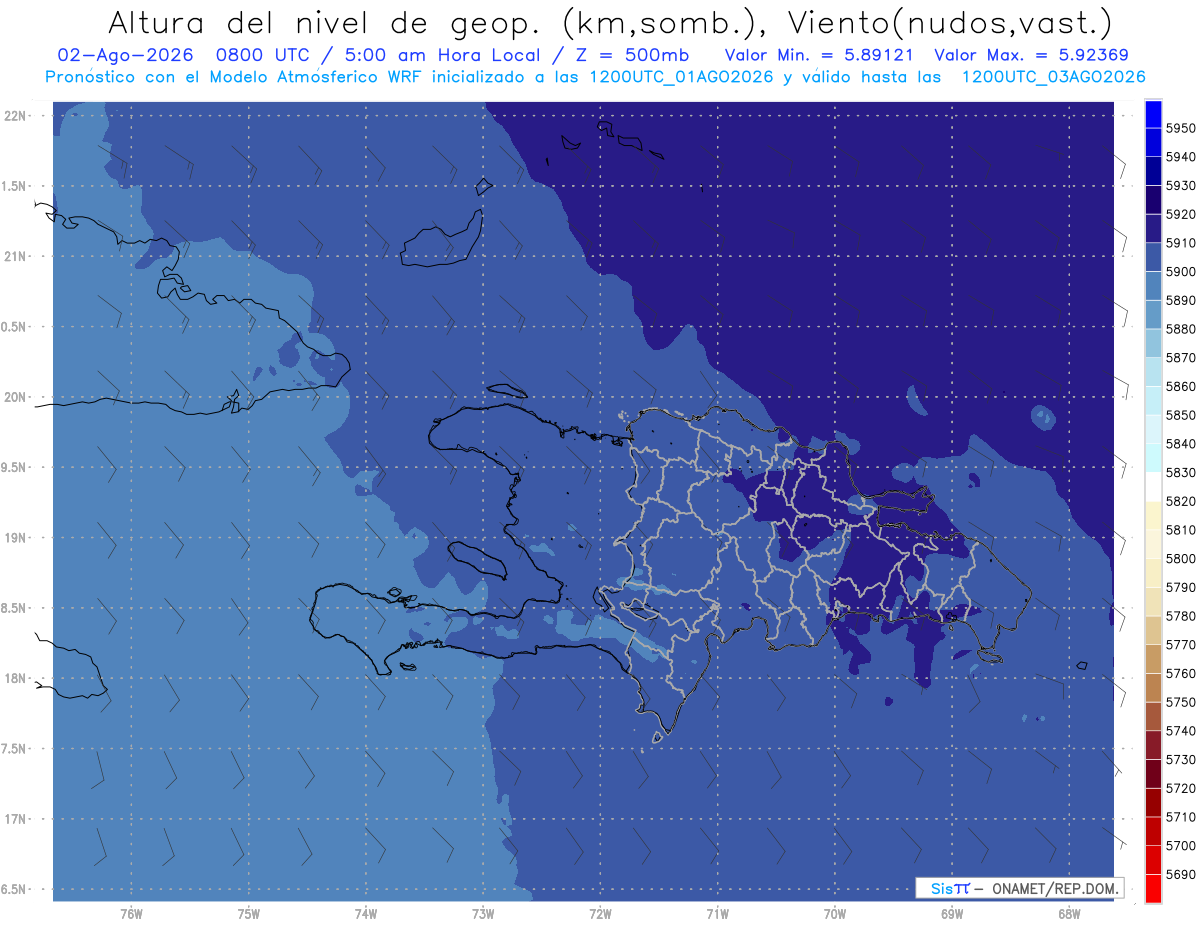
Task: Click the brightest blue swatch above 5950
Action: click(1153, 114)
